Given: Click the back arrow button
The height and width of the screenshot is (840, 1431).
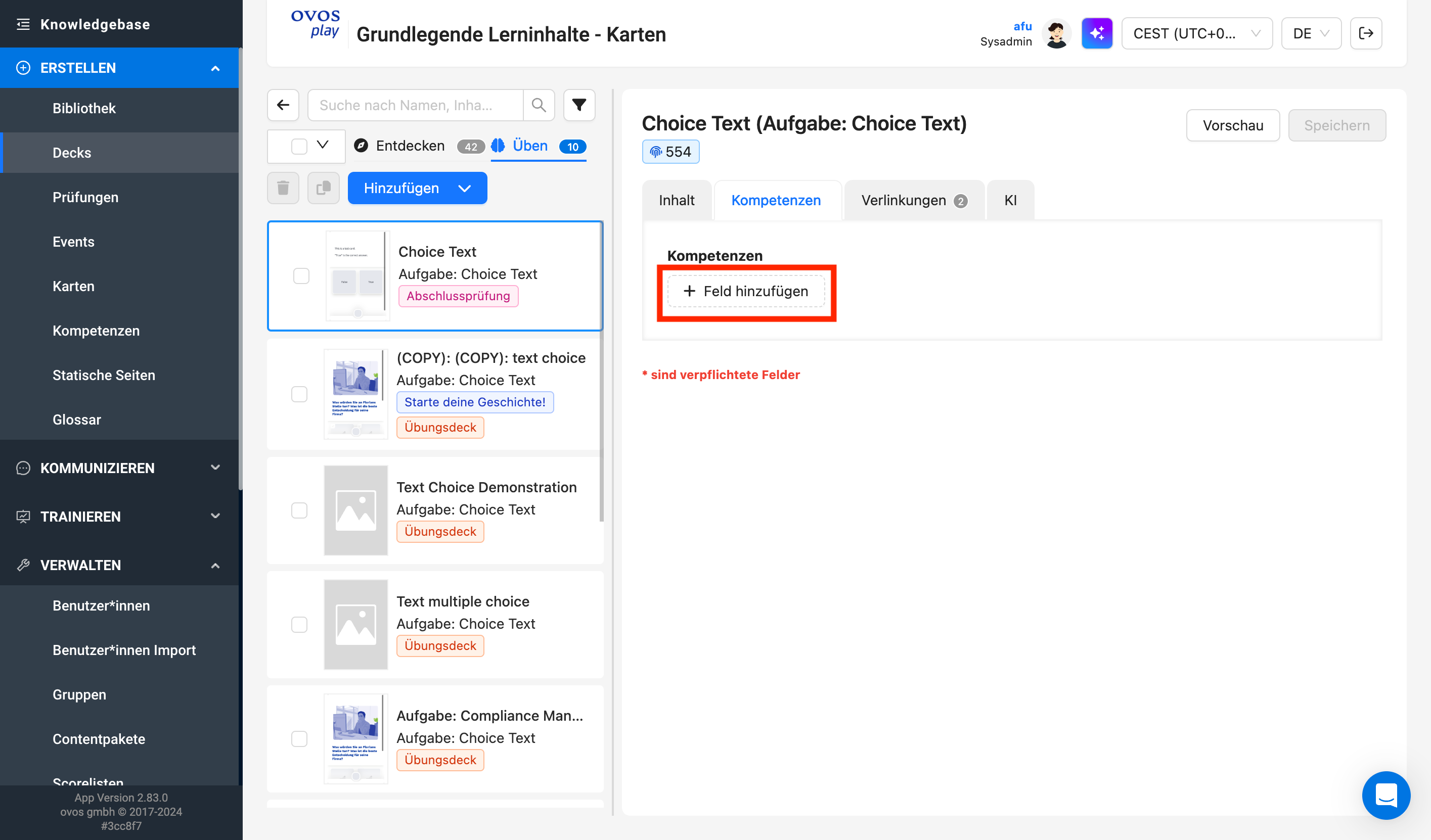Looking at the screenshot, I should (x=283, y=105).
